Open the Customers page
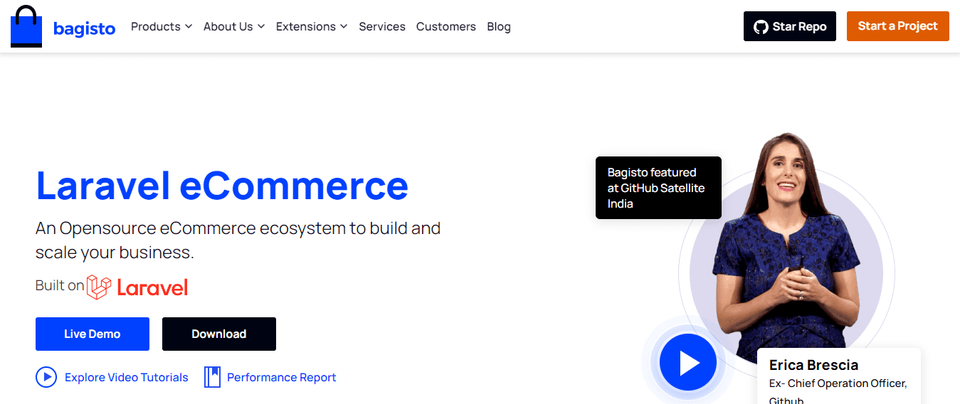The width and height of the screenshot is (960, 404). (446, 26)
